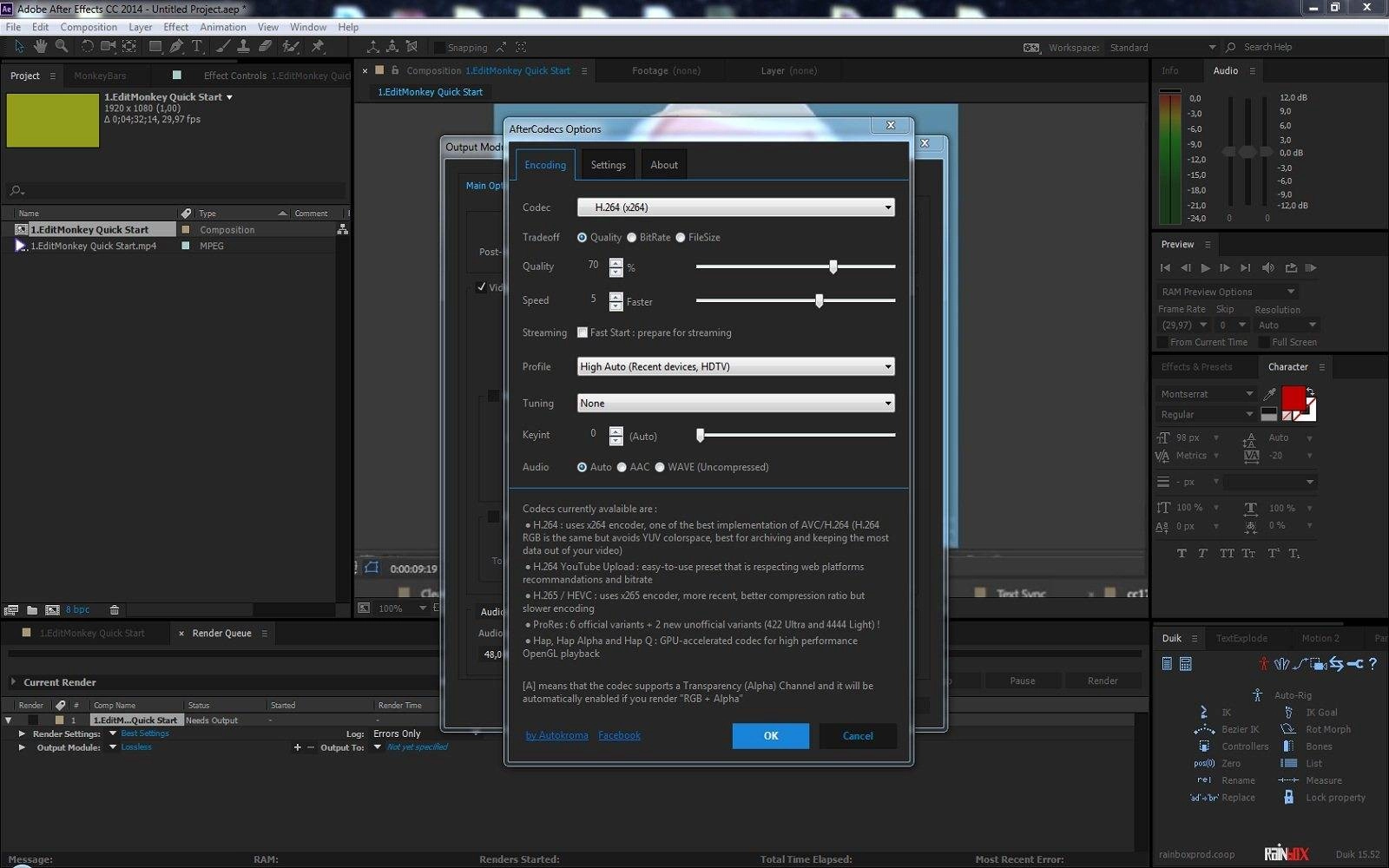Select the Roto Brush tool
Screen dimensions: 1389x868
(x=291, y=46)
